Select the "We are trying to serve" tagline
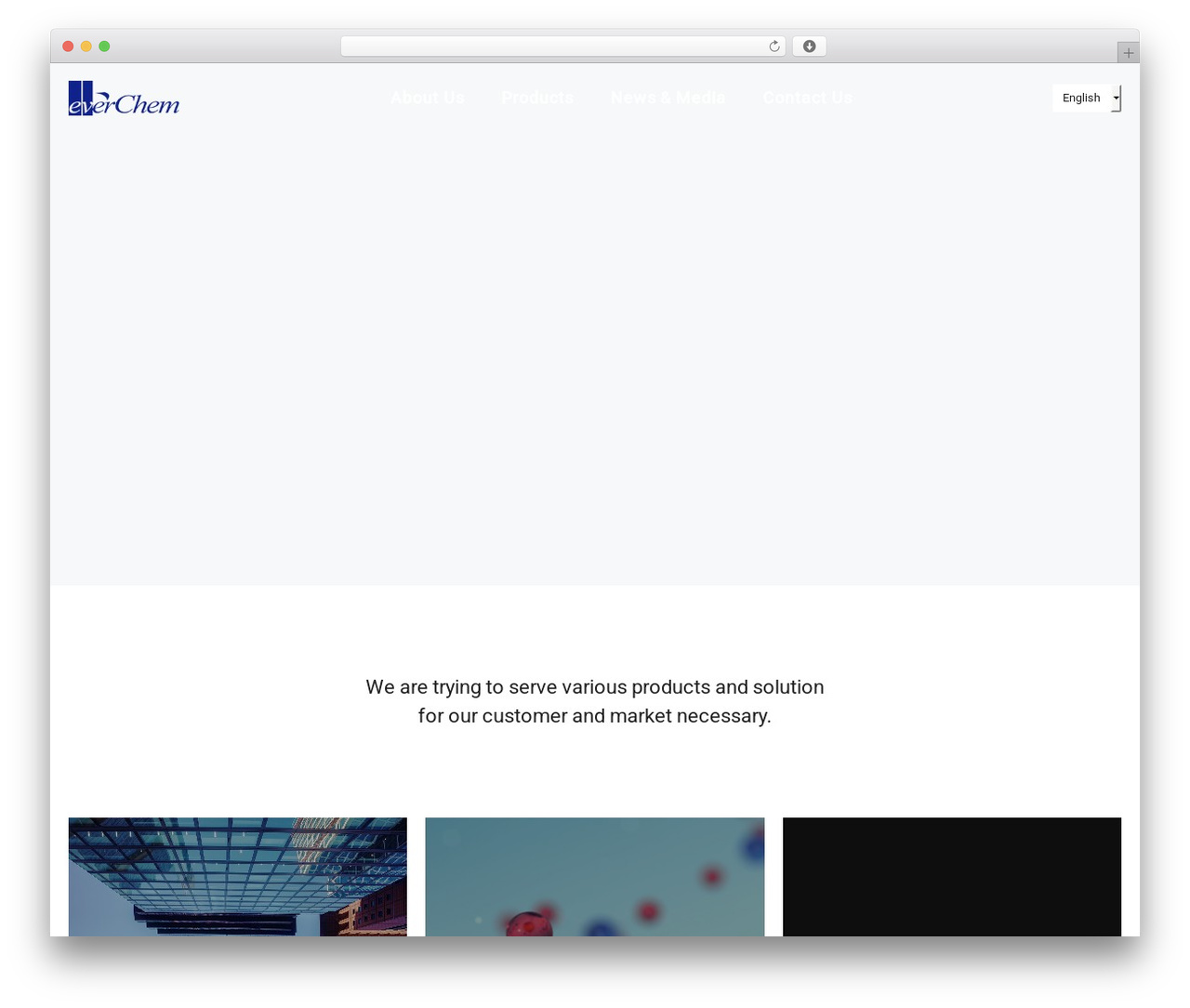 [x=595, y=701]
